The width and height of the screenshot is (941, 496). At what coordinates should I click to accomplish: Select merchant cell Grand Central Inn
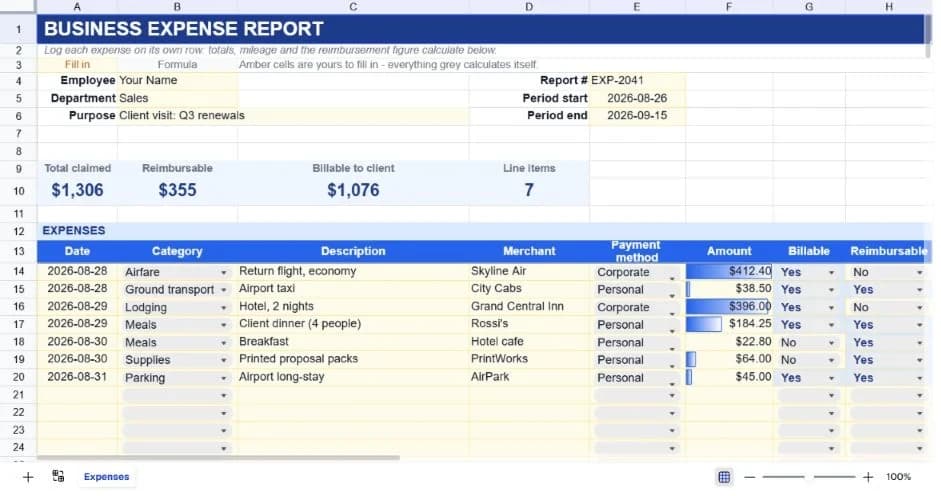coord(529,306)
